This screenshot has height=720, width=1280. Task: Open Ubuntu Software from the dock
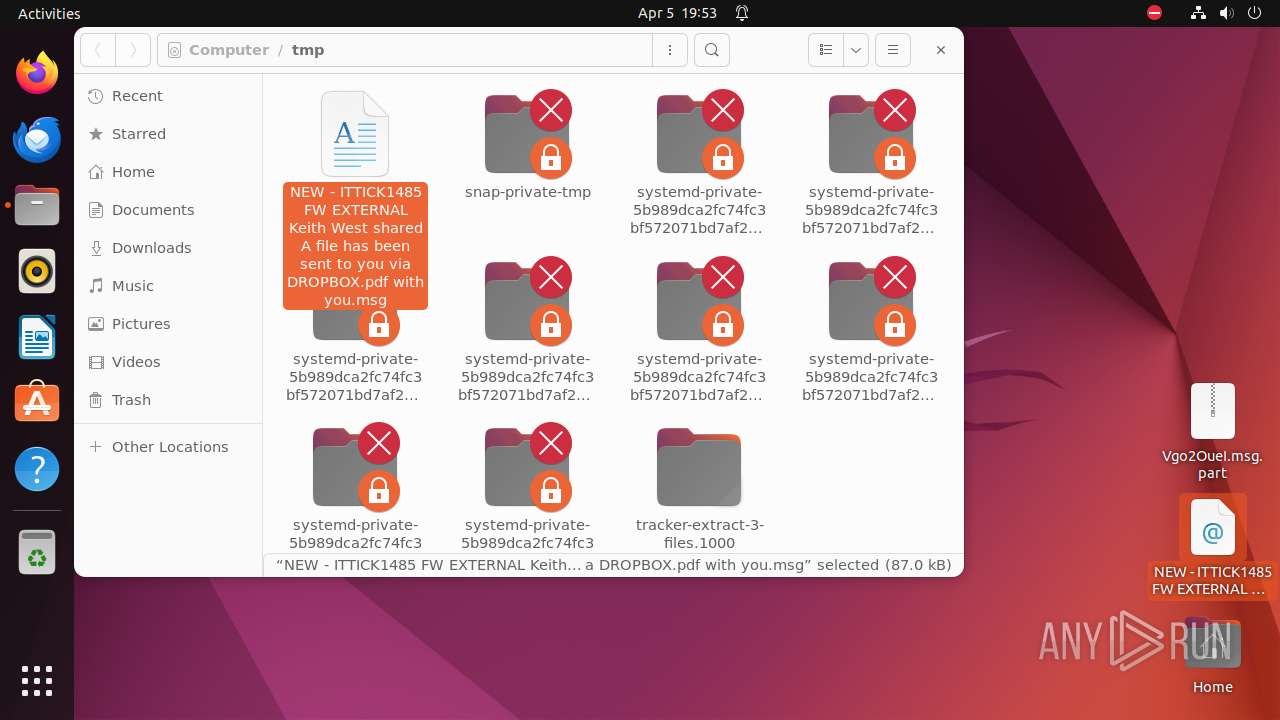click(x=37, y=403)
